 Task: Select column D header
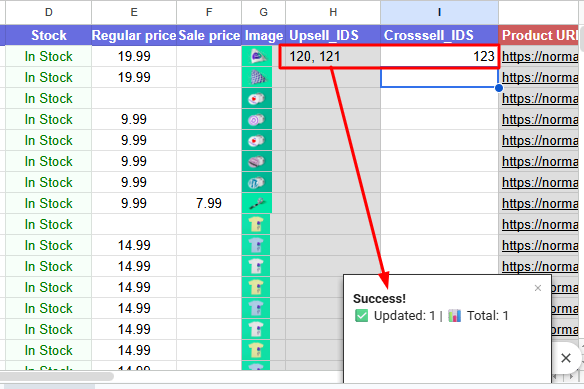point(48,12)
